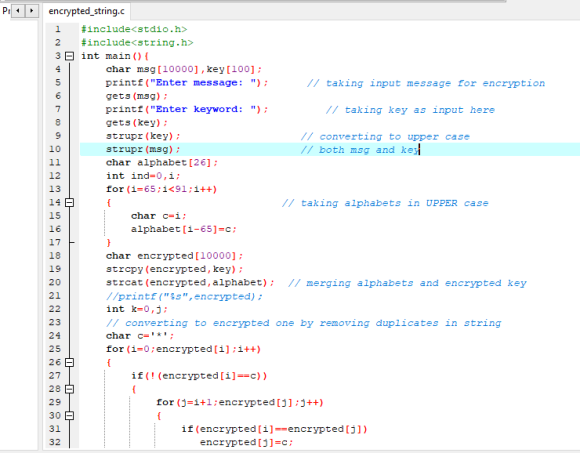Screen dimensions: 580x453
Task: Collapse the for-loop fold on line 14
Action: (x=69, y=203)
